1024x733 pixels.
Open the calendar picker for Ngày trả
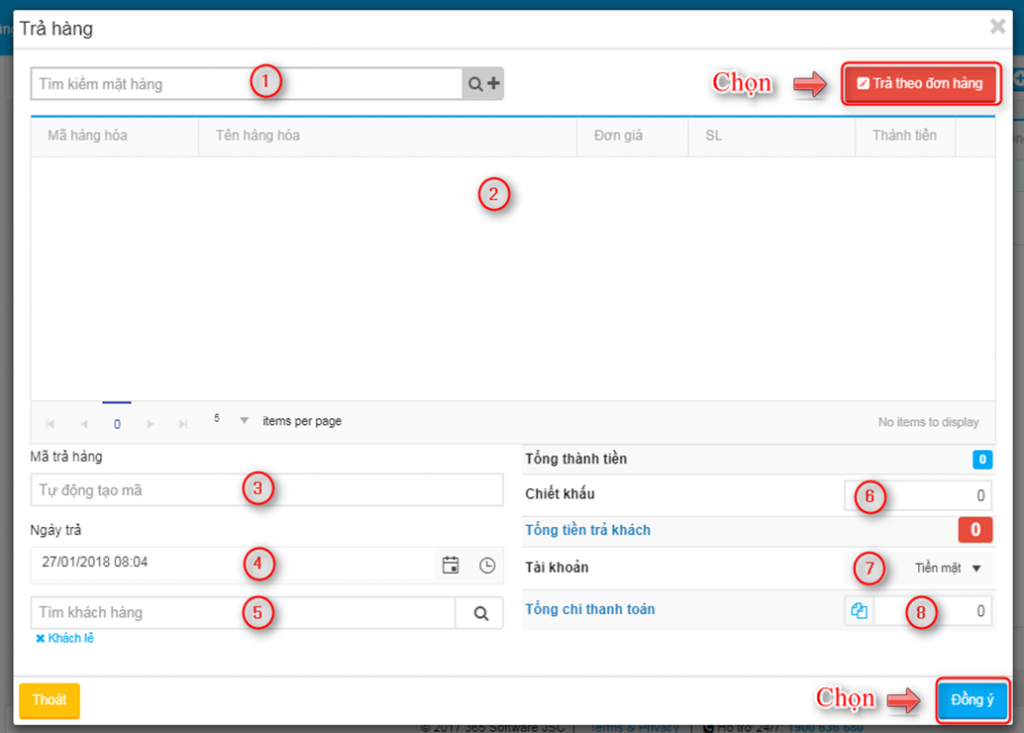click(x=451, y=565)
